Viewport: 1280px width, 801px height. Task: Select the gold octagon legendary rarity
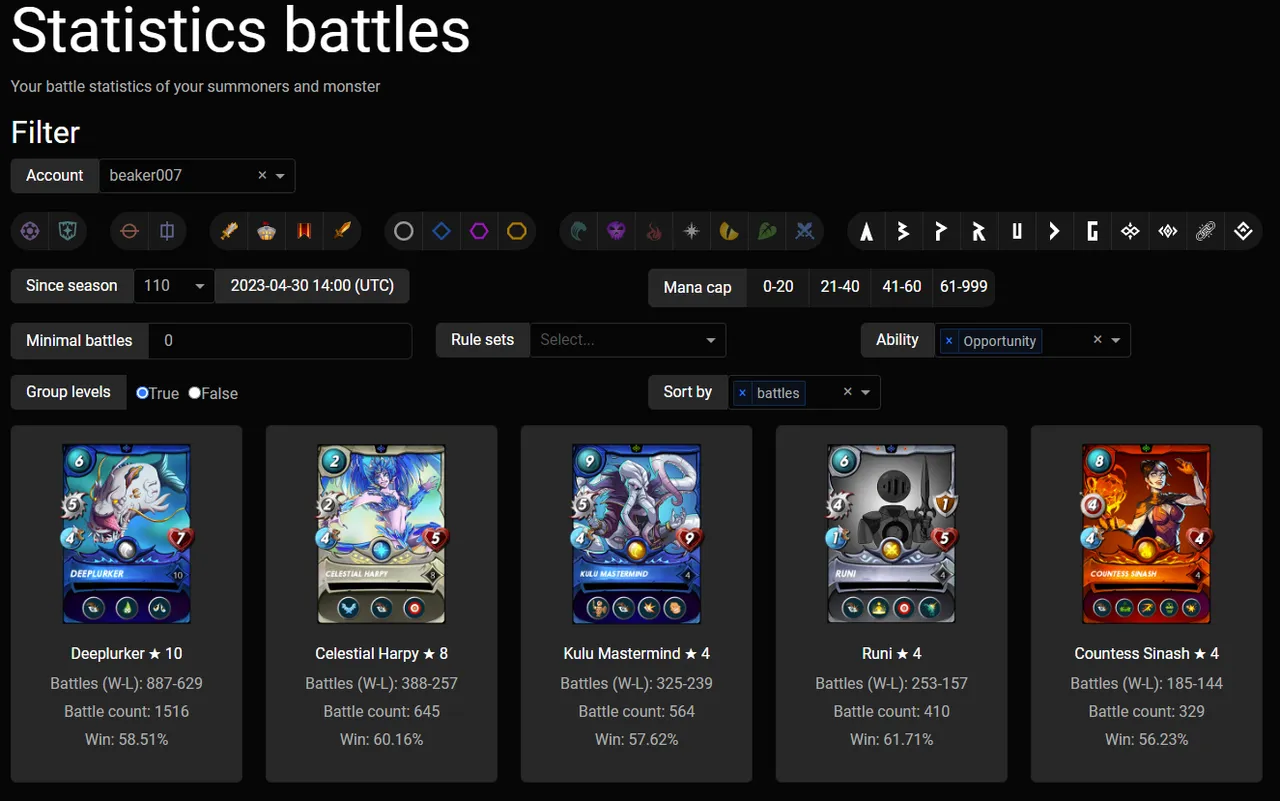(516, 232)
